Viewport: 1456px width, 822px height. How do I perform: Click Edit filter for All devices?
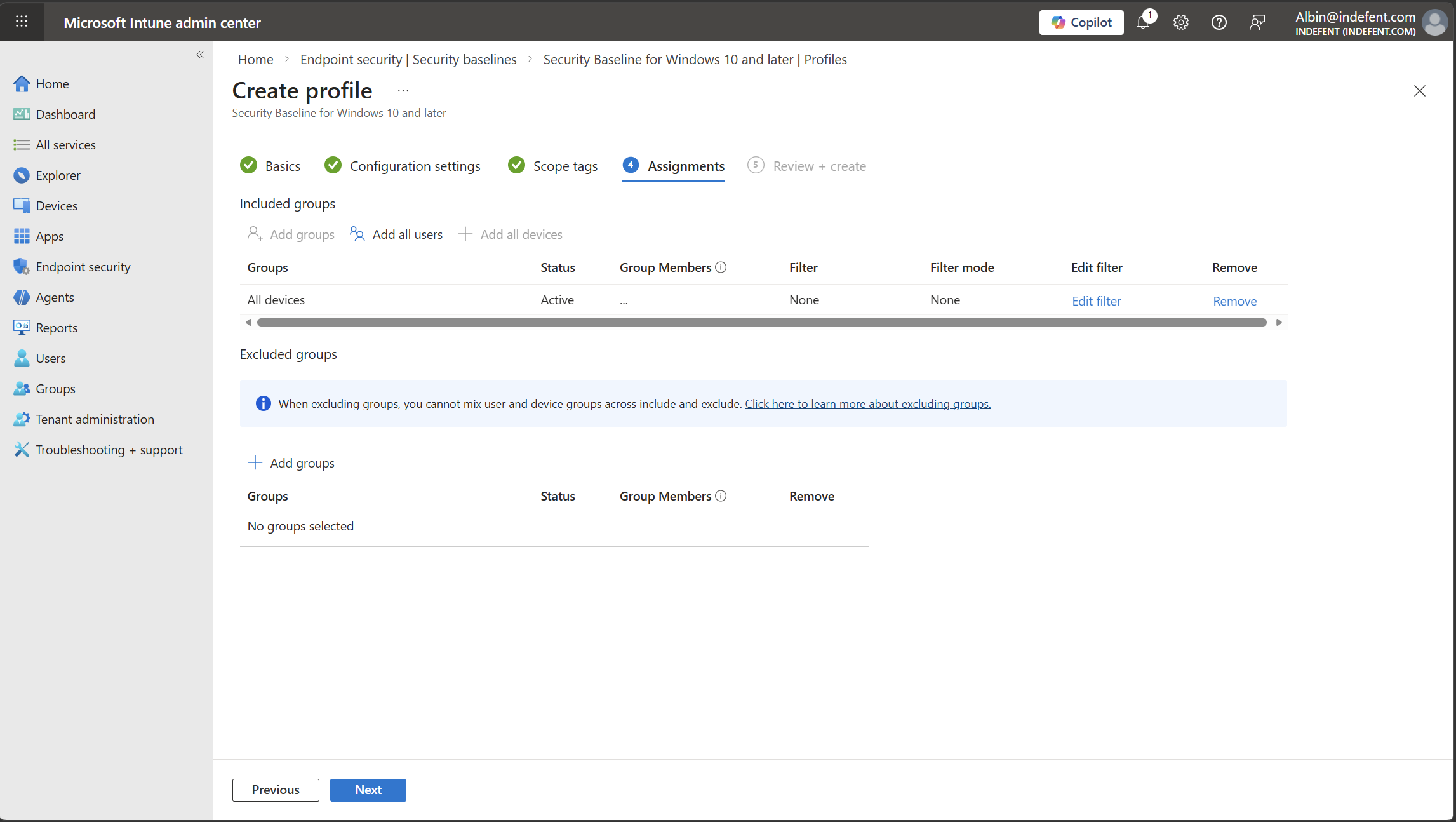click(x=1096, y=301)
